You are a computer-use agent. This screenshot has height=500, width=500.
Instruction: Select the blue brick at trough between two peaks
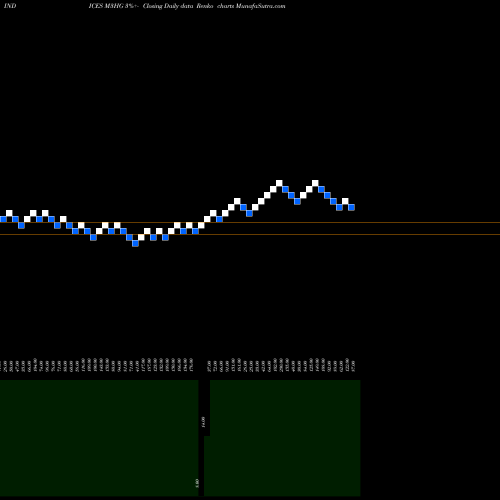point(297,201)
